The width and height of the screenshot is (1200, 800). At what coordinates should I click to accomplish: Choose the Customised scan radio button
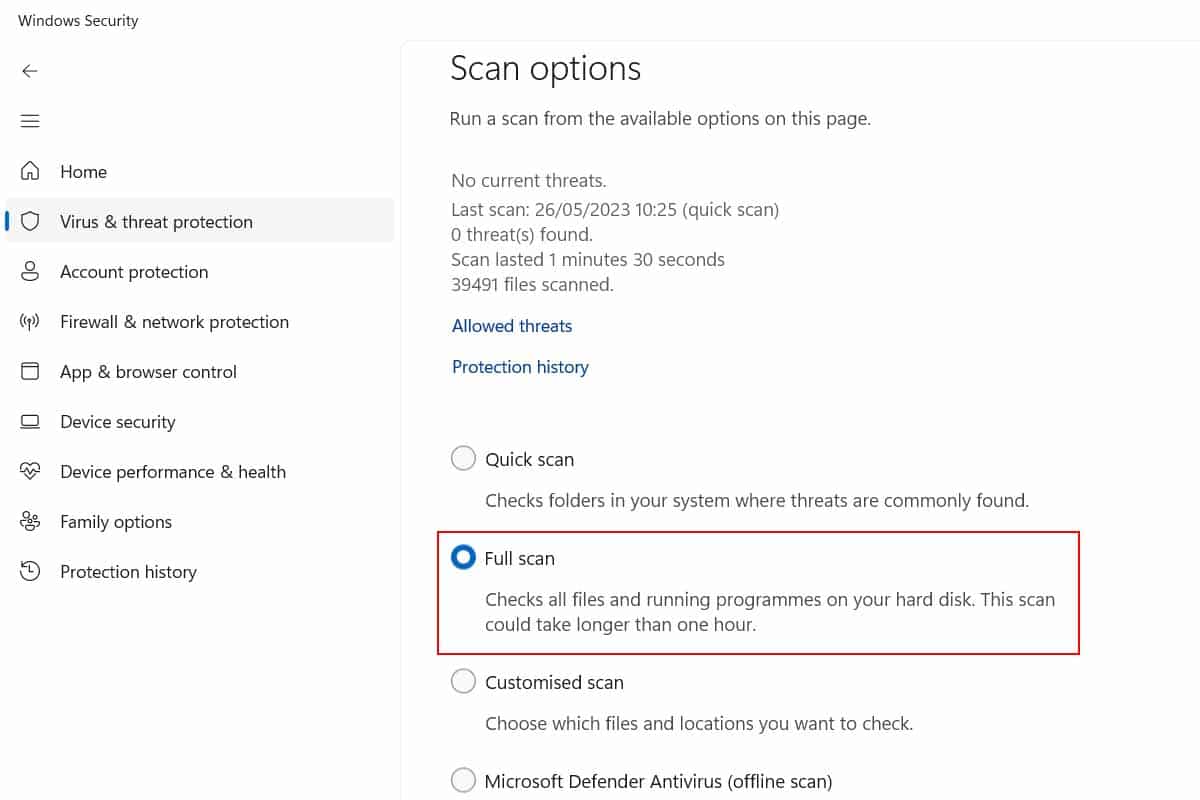click(463, 682)
